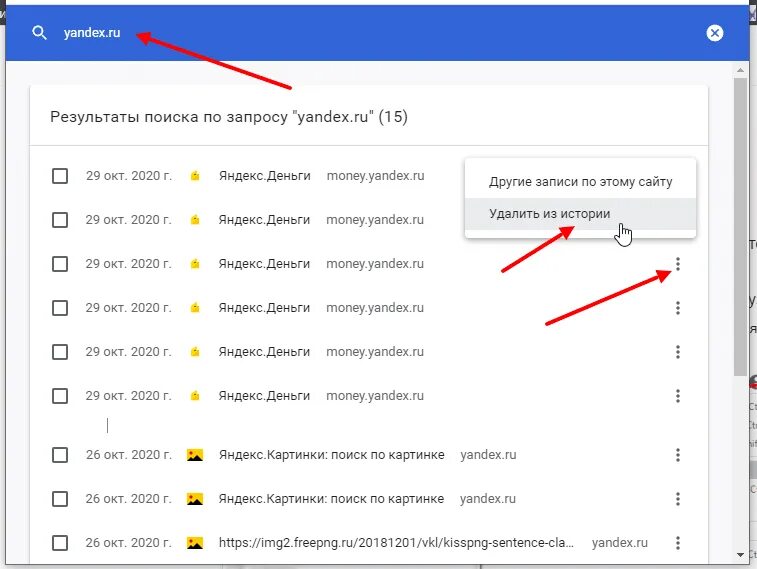Screen dimensions: 757x569
Task: Open the sixth Яндекс.Деньги history link
Action: (x=264, y=396)
